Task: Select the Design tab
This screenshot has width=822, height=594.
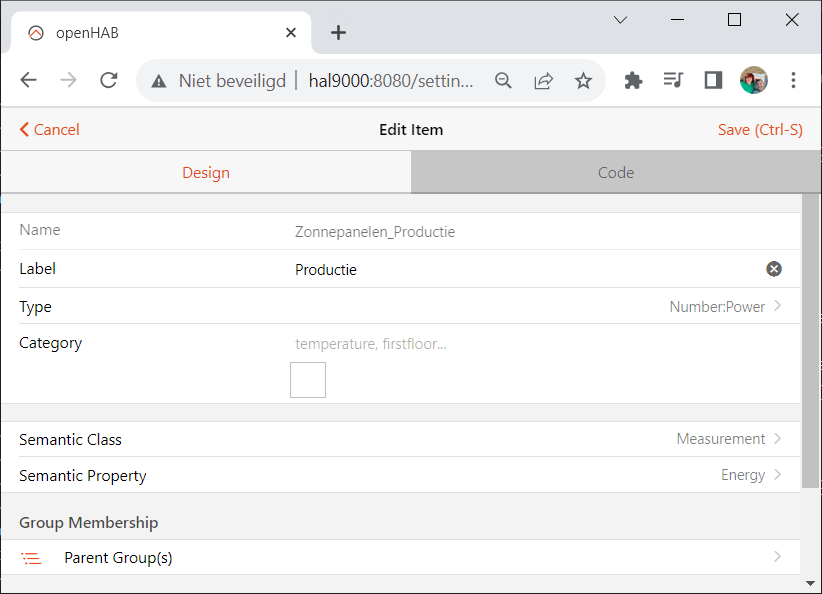Action: (206, 172)
